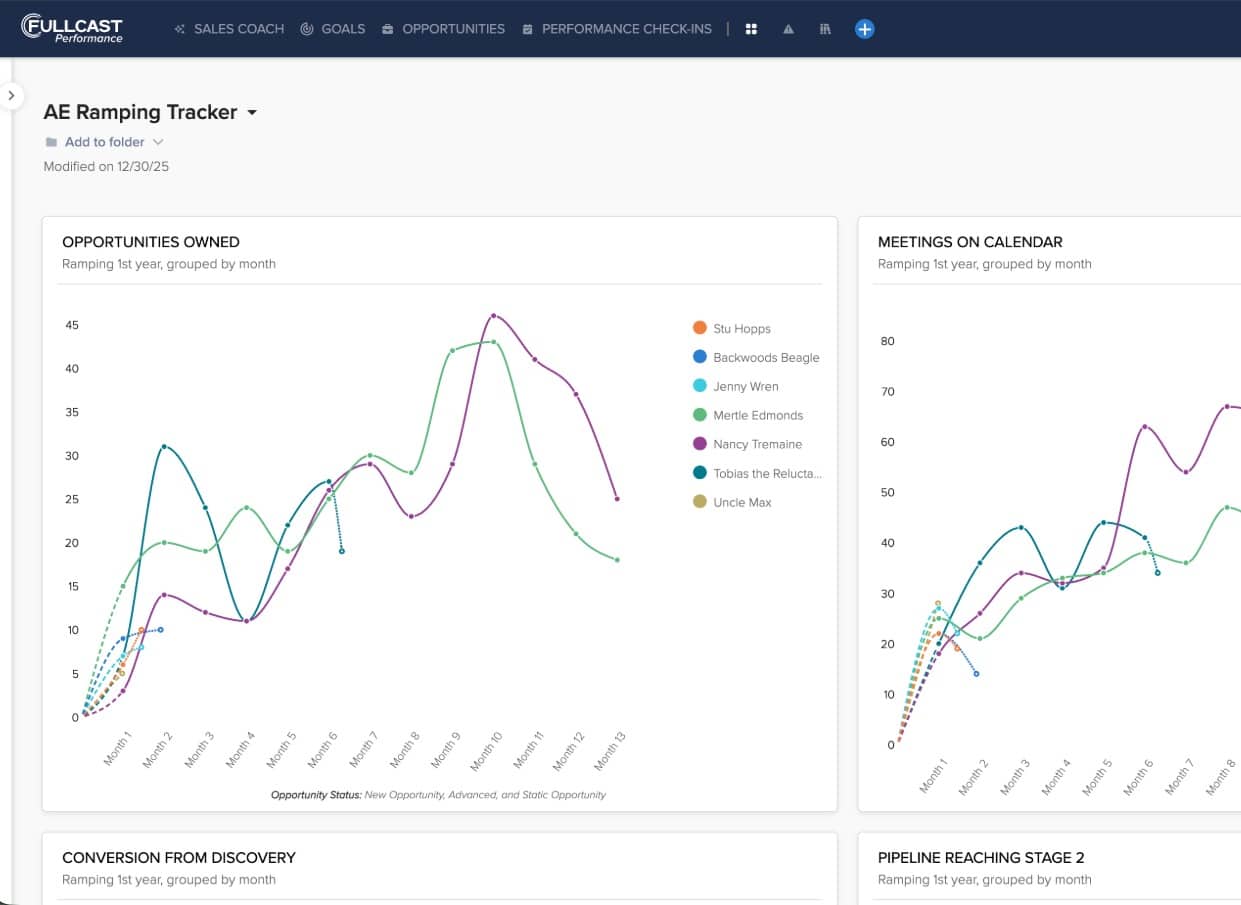Click Tobias's Month 2 peak data point
Image resolution: width=1241 pixels, height=905 pixels.
164,447
